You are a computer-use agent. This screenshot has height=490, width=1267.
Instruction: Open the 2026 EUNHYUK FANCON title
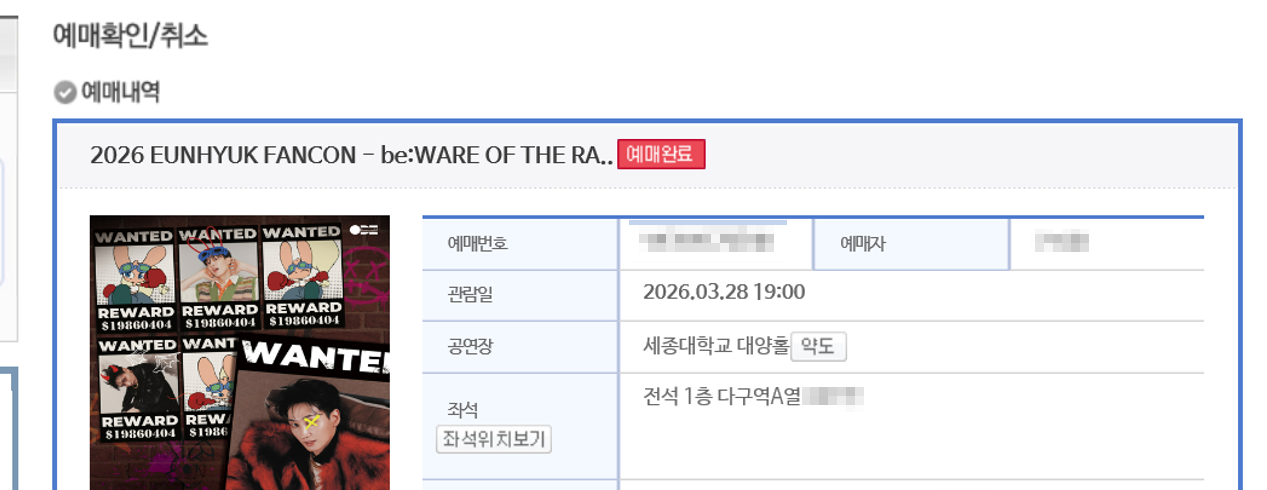[351, 155]
